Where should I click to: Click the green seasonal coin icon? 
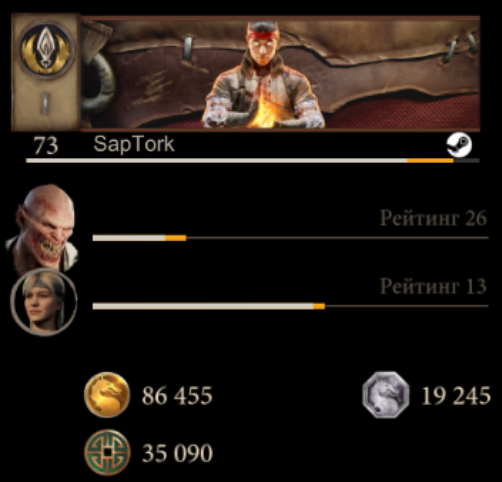107,452
